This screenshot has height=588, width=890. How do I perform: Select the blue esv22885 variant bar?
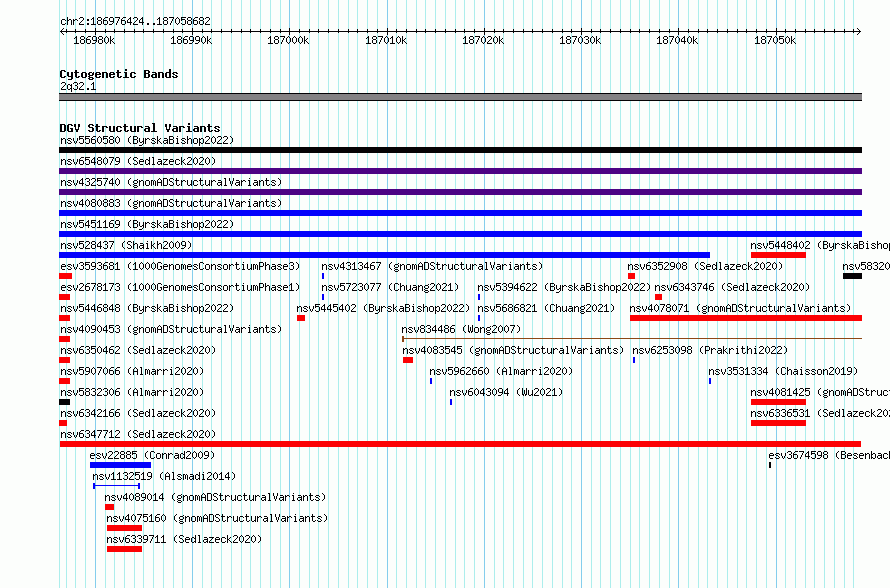pyautogui.click(x=120, y=465)
